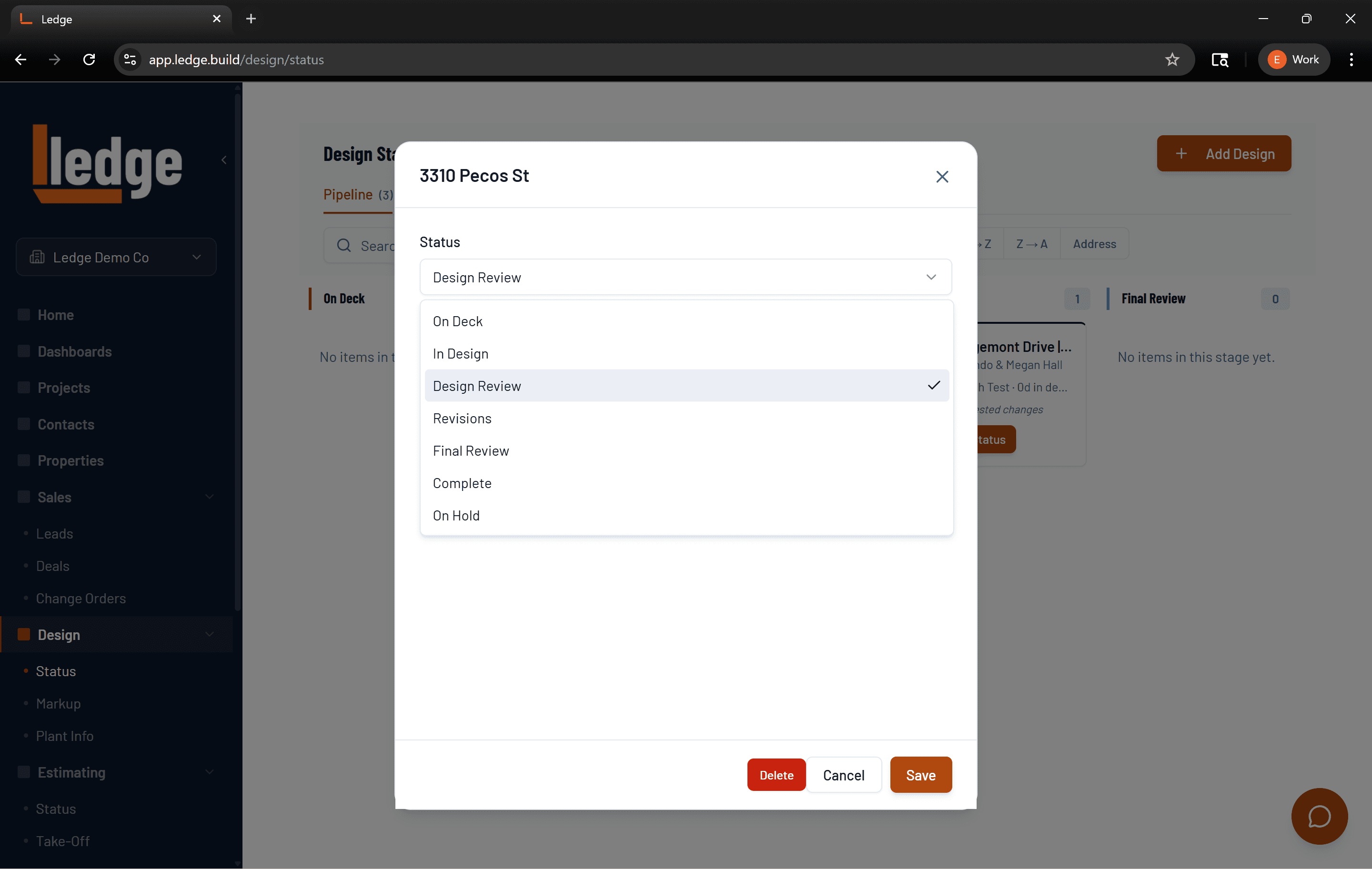This screenshot has width=1372, height=869.
Task: Click the design search field
Action: [359, 245]
